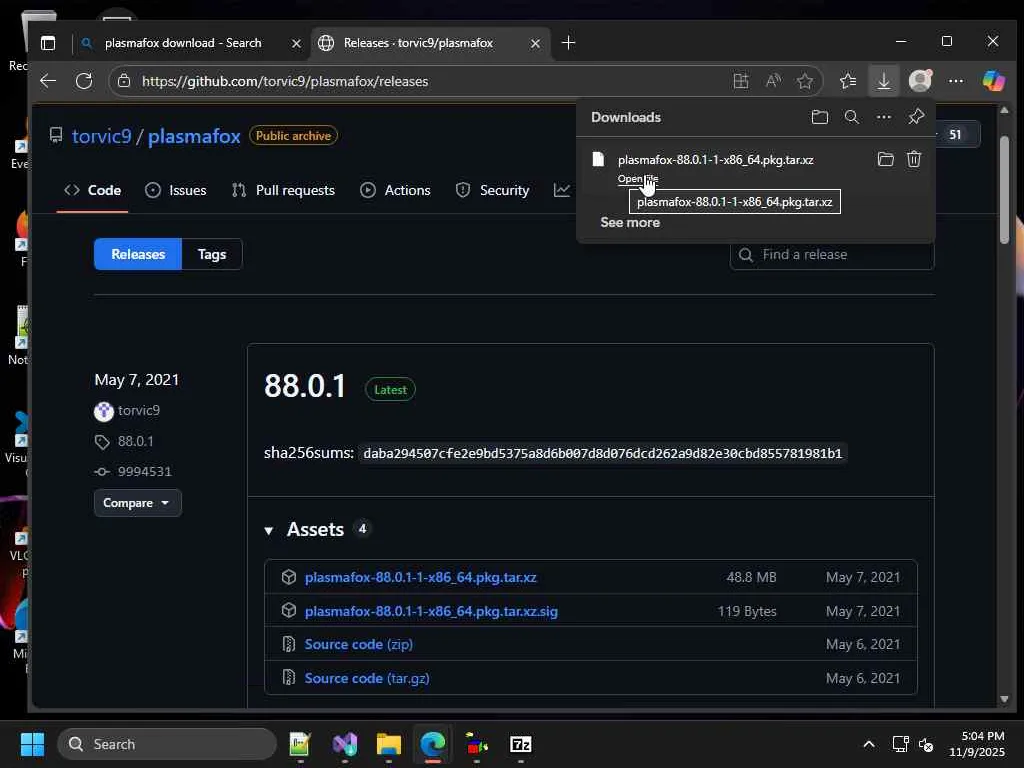
Task: Download Source code (tar.gz)
Action: 367,678
